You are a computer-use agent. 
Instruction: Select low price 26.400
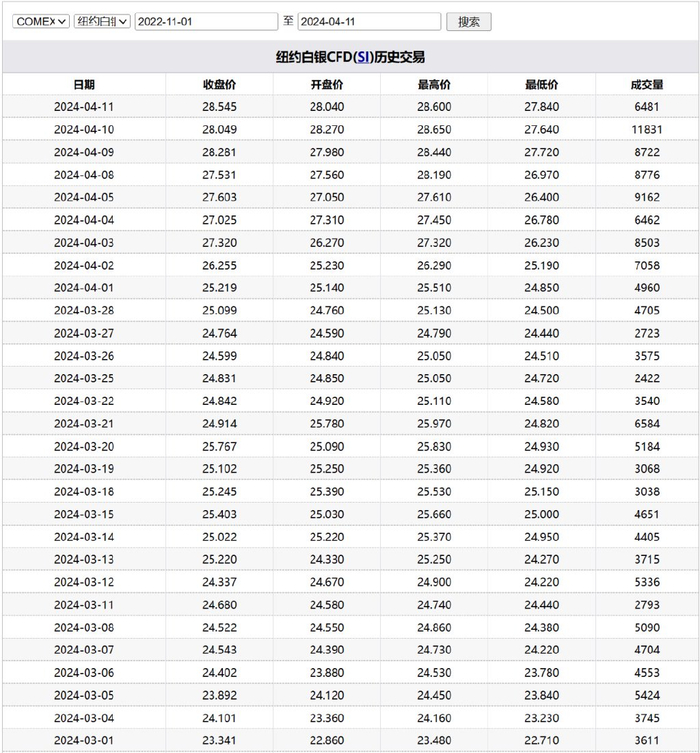pos(542,197)
